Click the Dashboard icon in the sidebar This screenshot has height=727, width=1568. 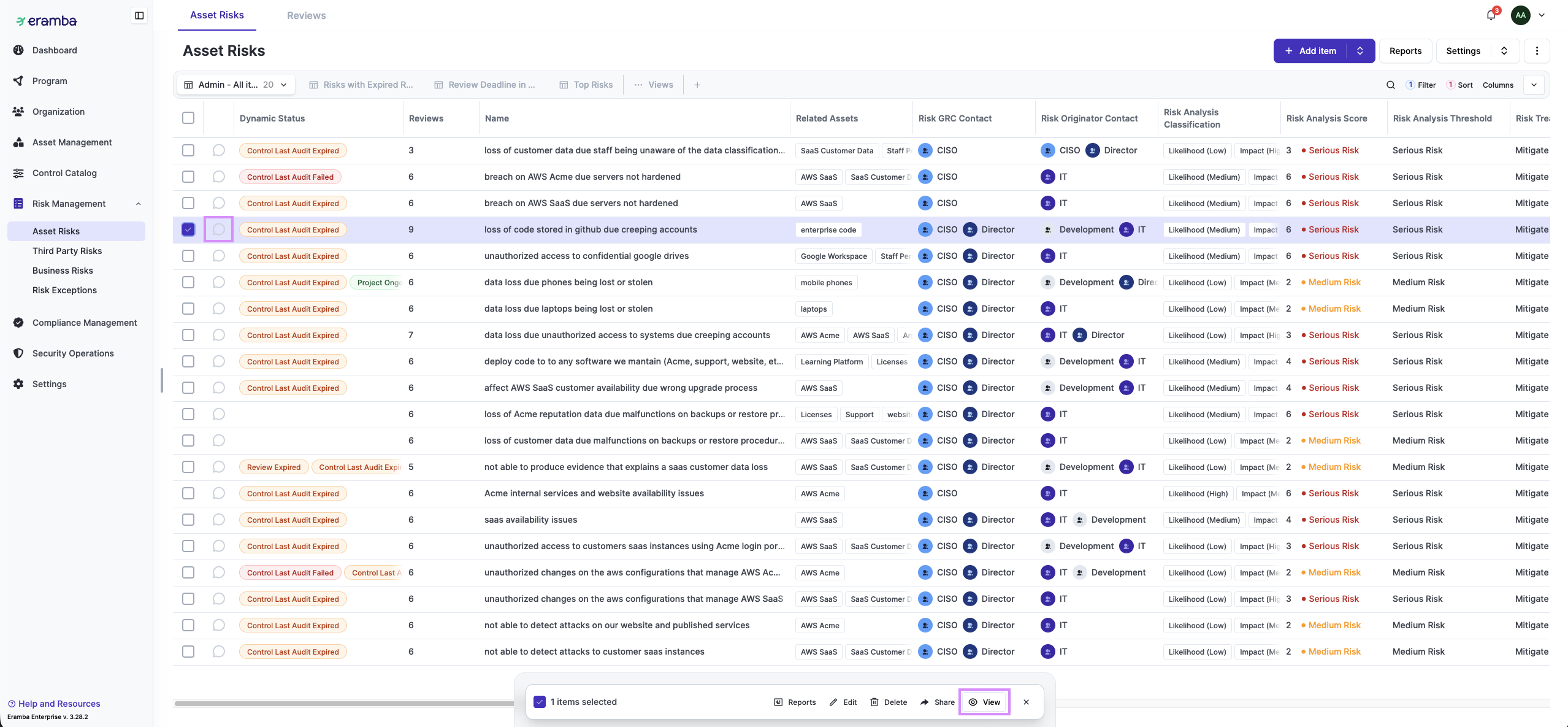point(18,50)
